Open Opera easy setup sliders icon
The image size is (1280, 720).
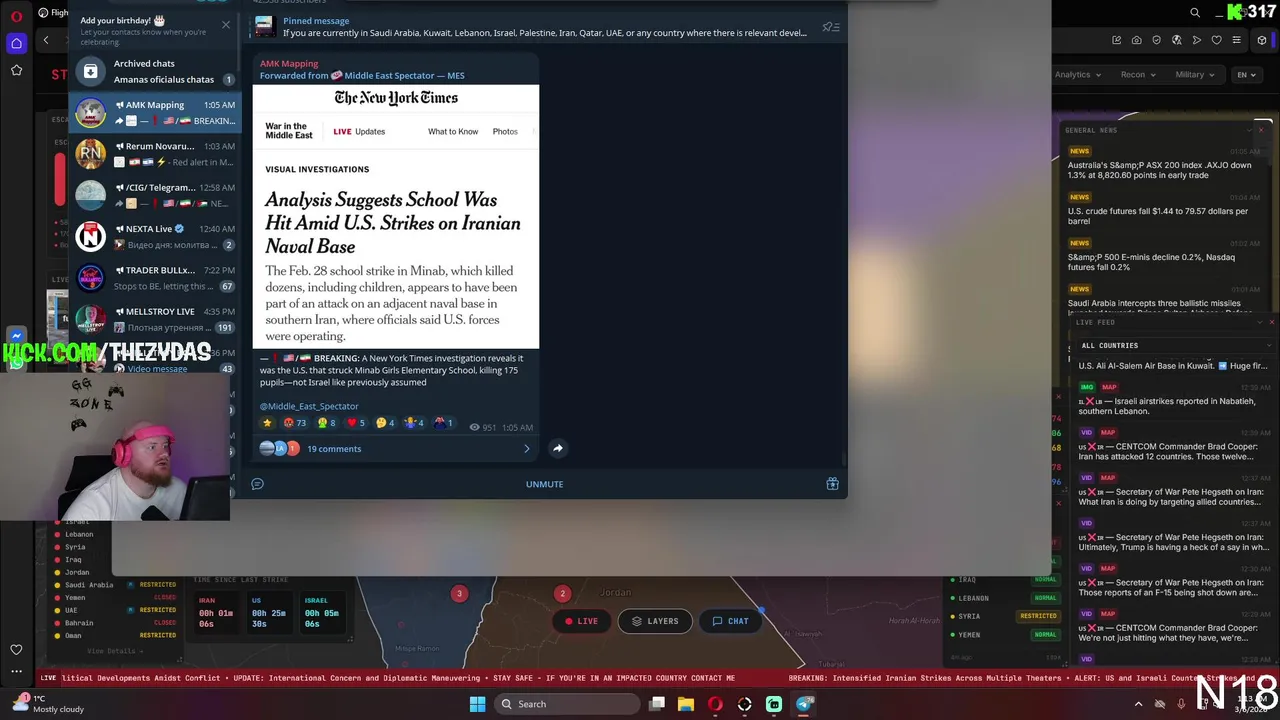(x=1236, y=40)
